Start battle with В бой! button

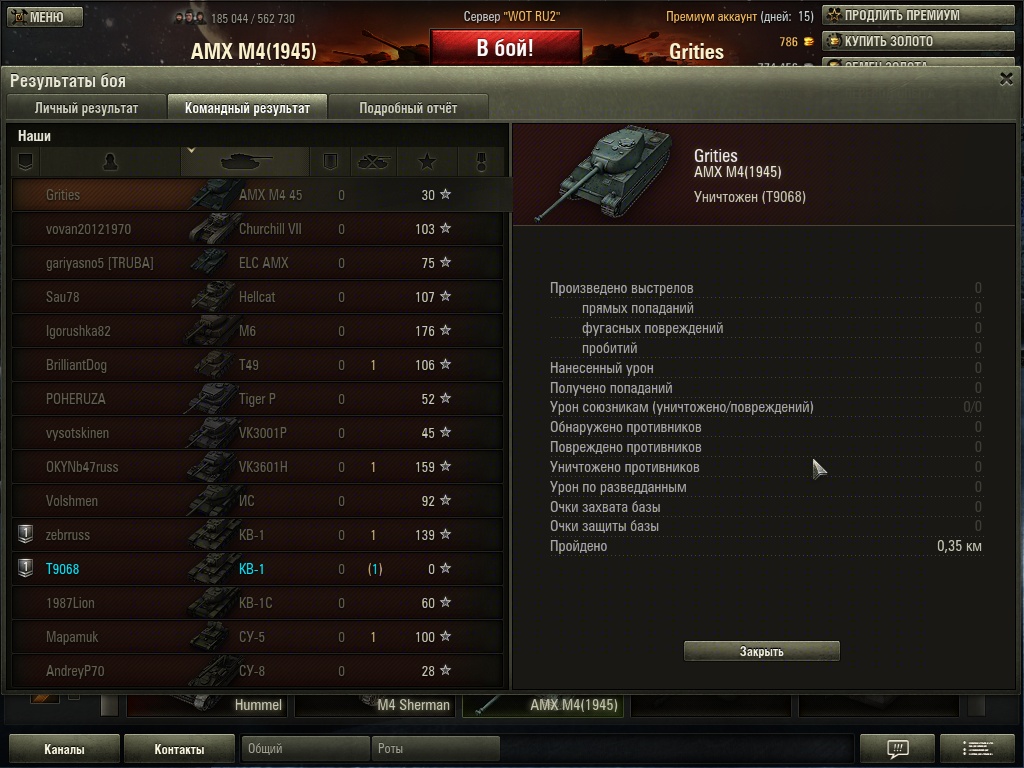point(505,47)
